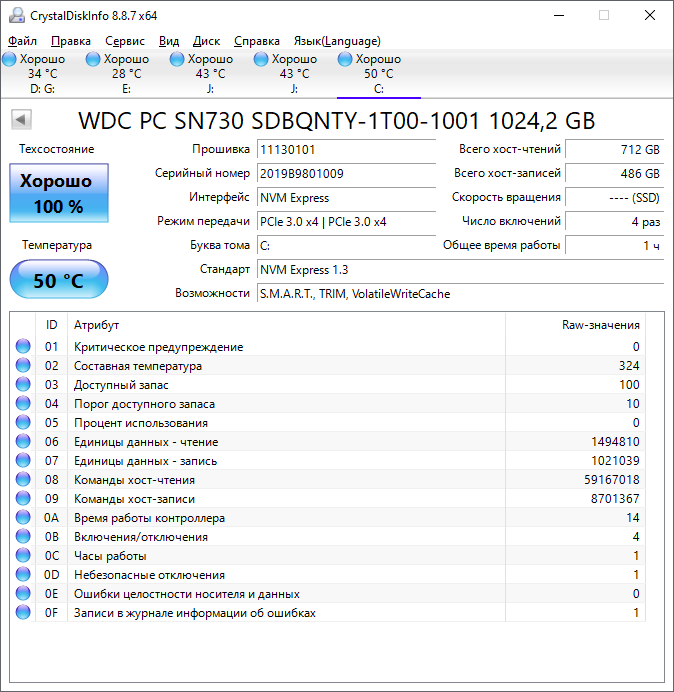
Task: Click the CrystalDiskInfo app icon in the title bar
Action: [x=17, y=15]
